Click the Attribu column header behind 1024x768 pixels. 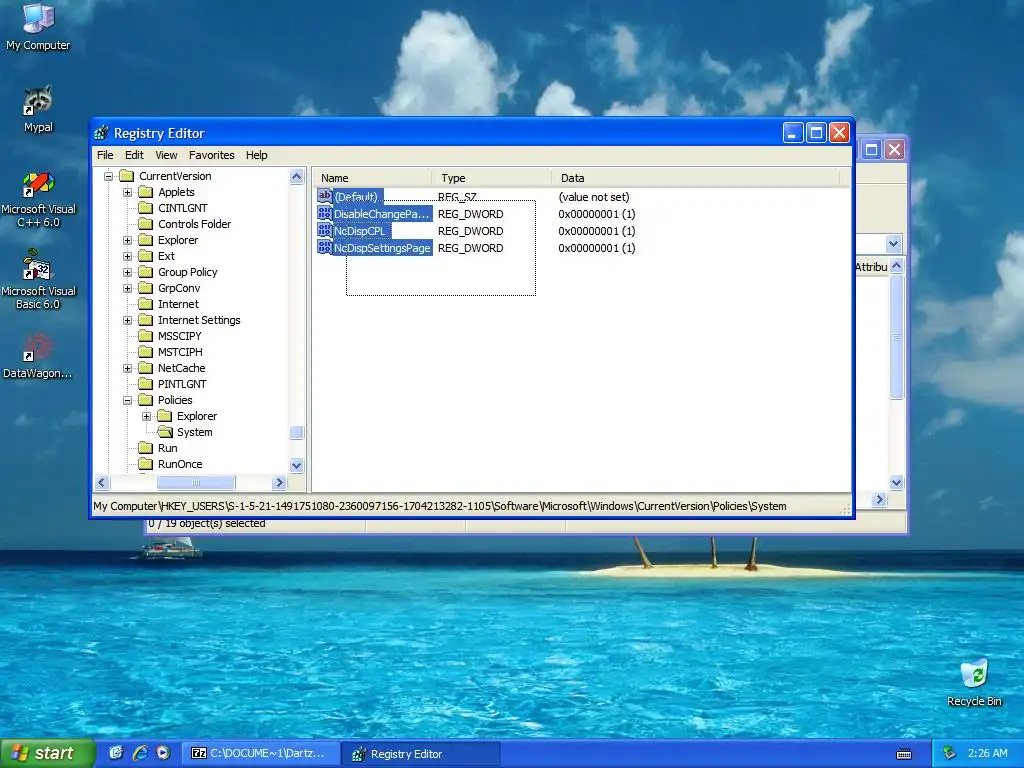click(x=871, y=266)
